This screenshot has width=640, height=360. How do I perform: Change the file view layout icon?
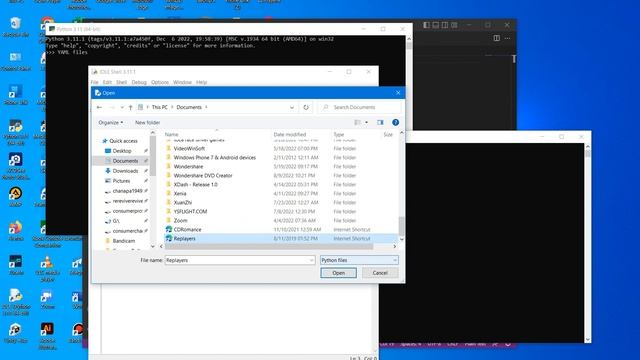[x=358, y=122]
